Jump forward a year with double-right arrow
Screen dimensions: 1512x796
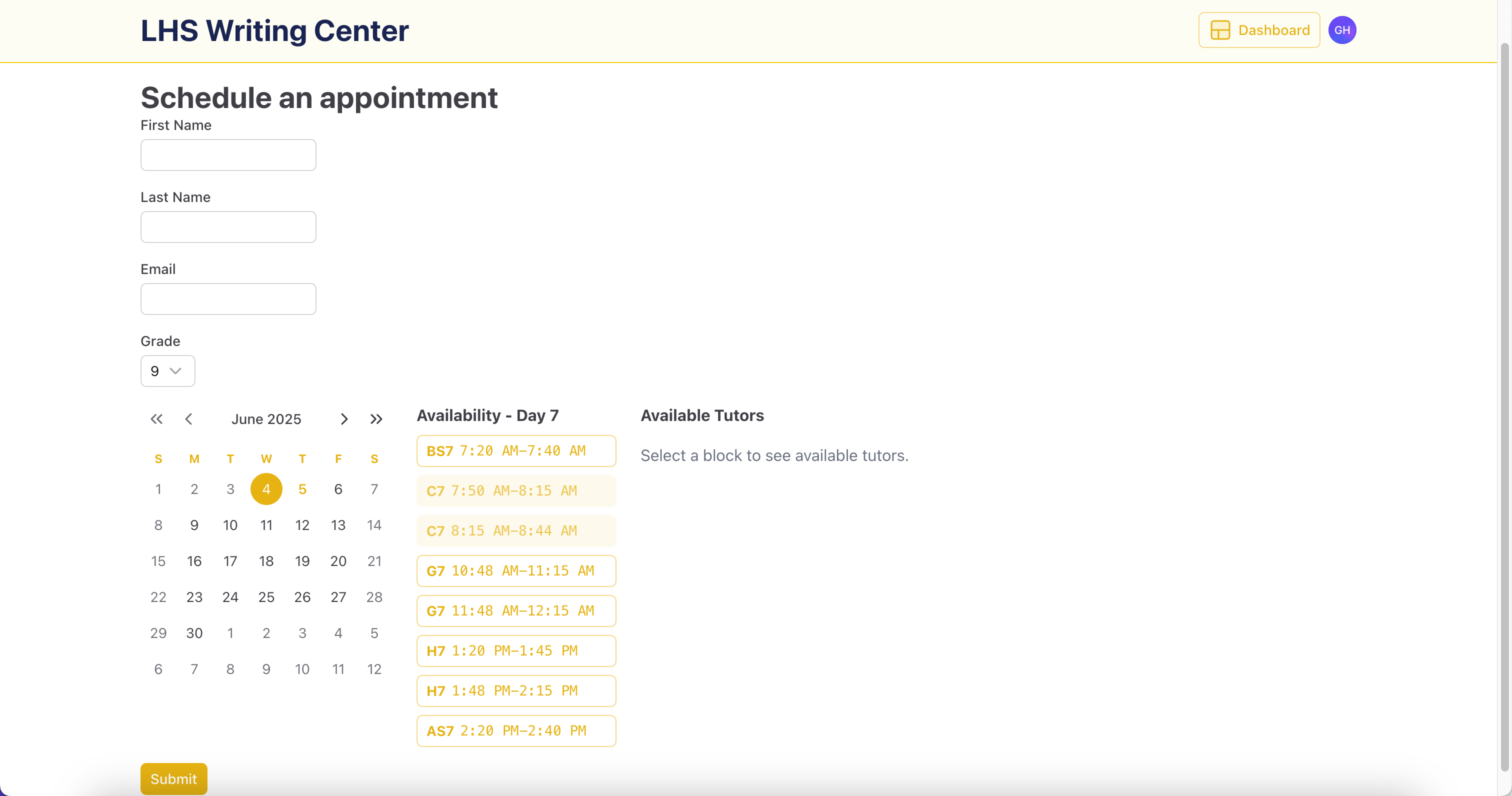[376, 419]
